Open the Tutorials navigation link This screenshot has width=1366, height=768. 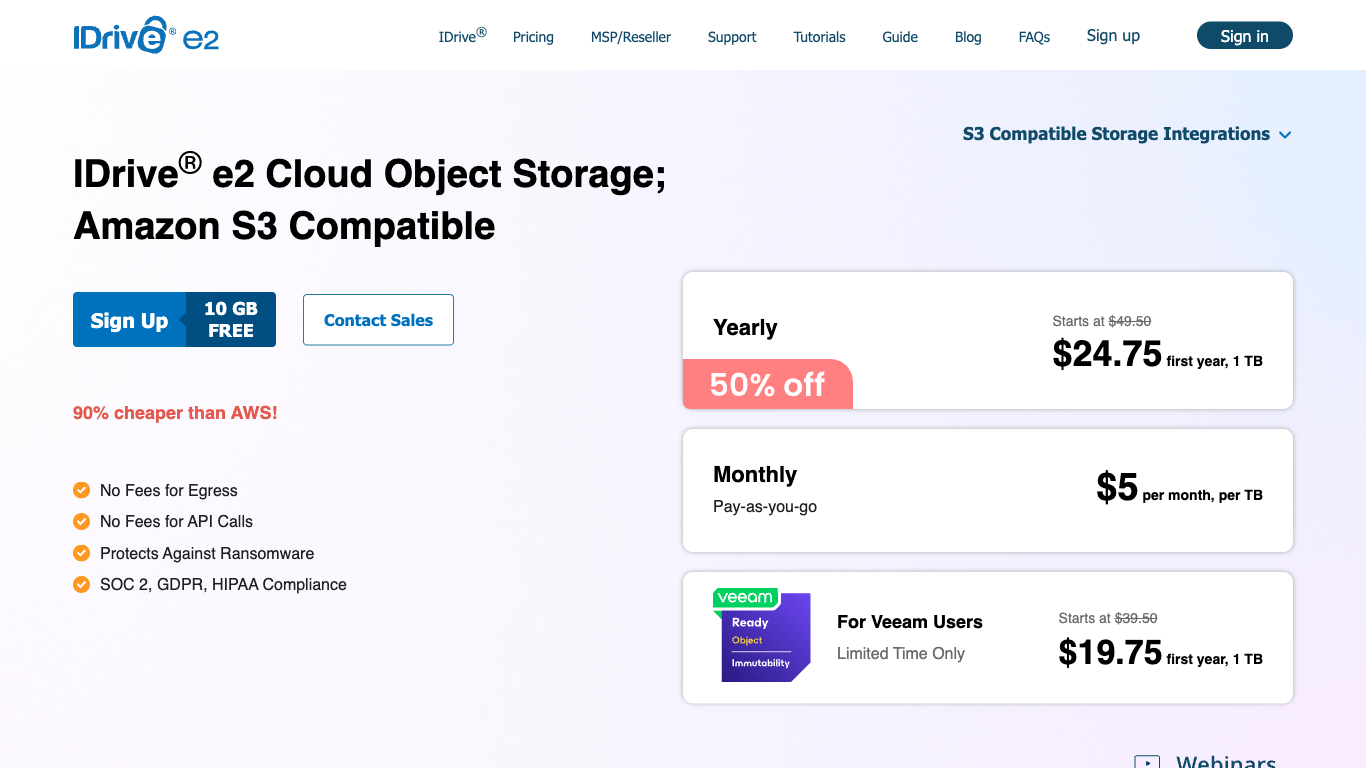tap(819, 37)
